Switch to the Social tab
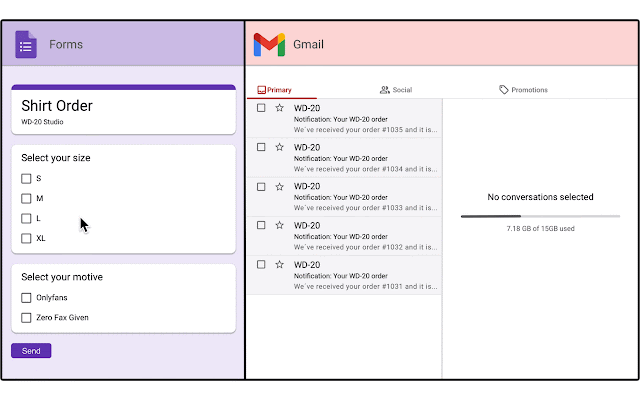 coord(396,90)
